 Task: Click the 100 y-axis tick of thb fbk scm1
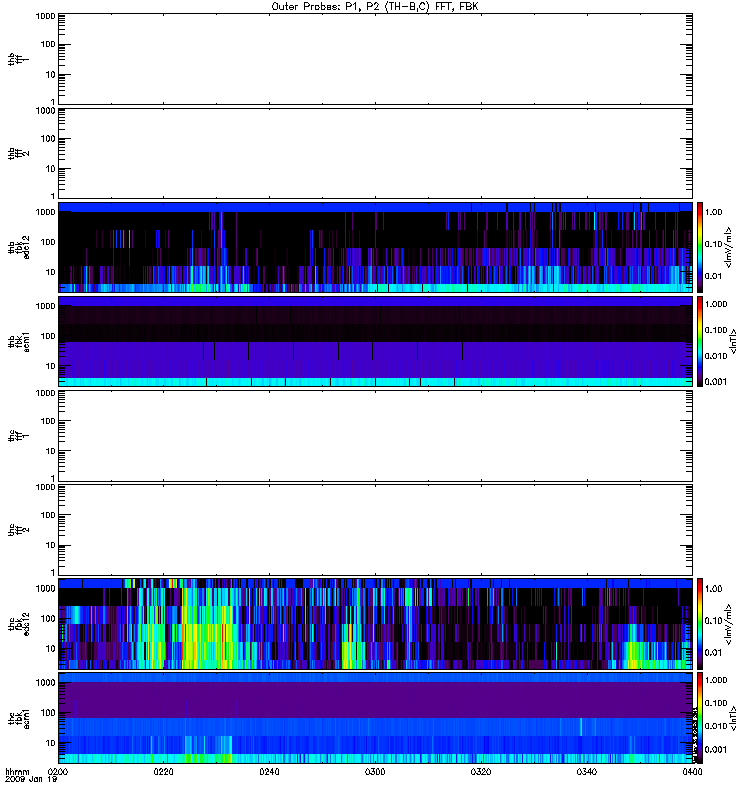(x=47, y=336)
